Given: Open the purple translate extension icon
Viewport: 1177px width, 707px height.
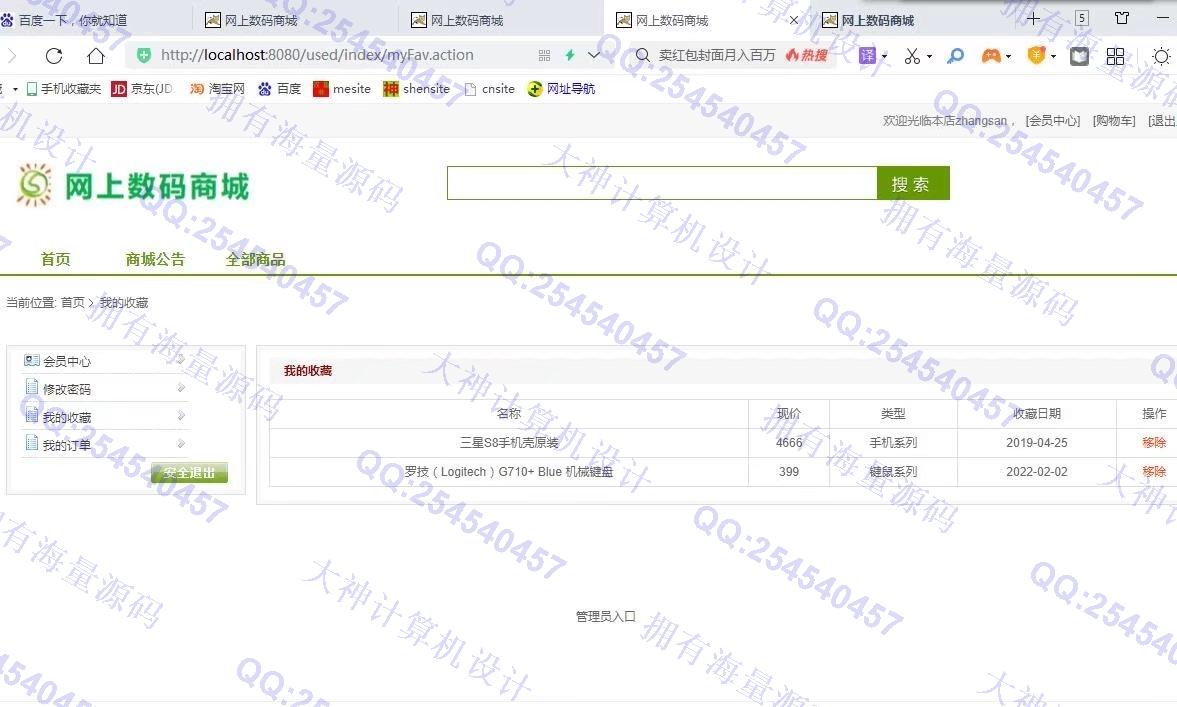Looking at the screenshot, I should [x=867, y=56].
